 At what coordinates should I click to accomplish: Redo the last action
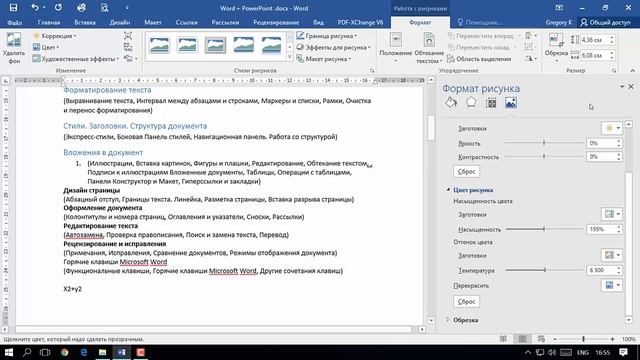tap(58, 8)
